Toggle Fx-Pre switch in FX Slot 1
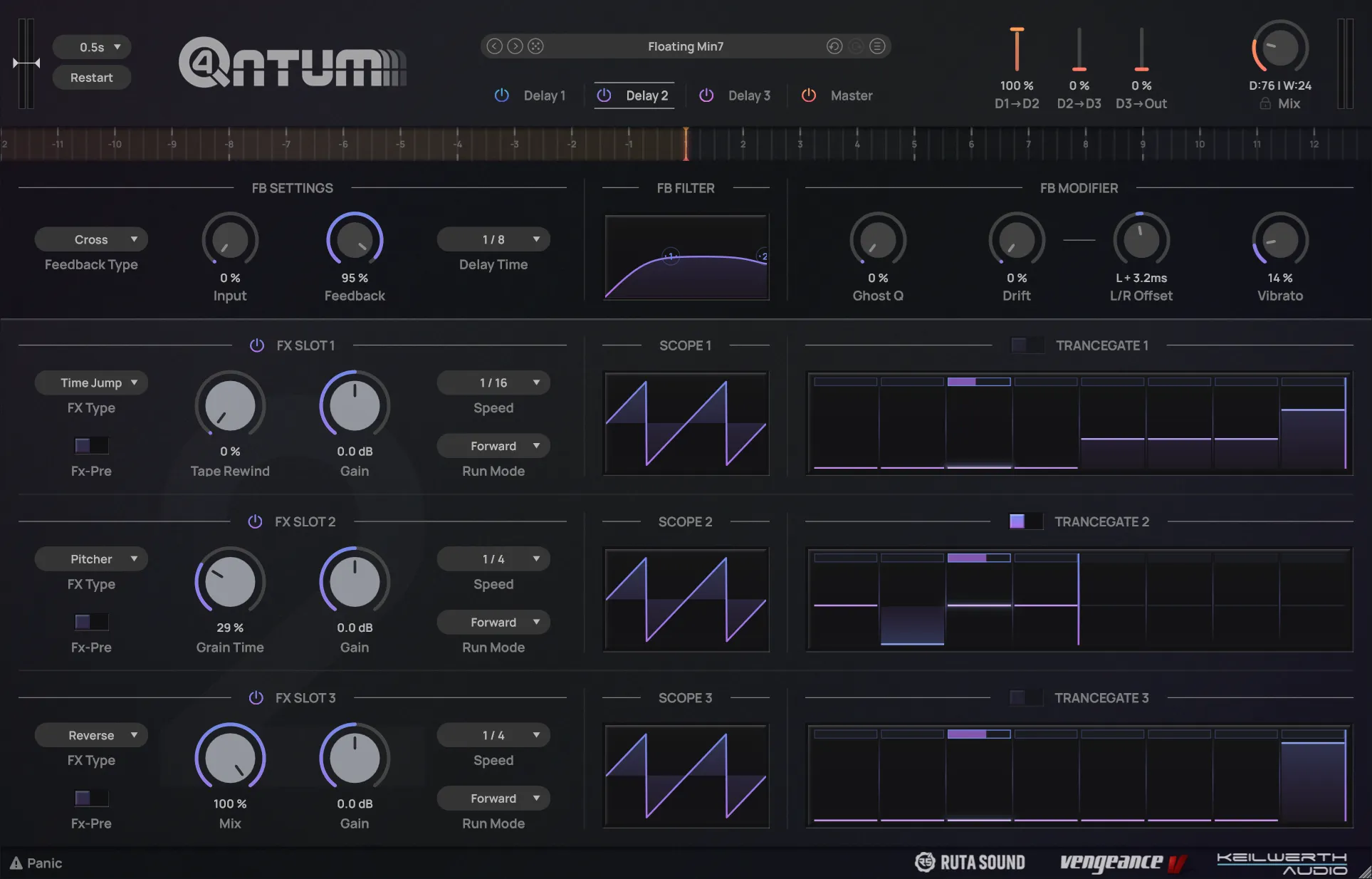 pyautogui.click(x=91, y=445)
